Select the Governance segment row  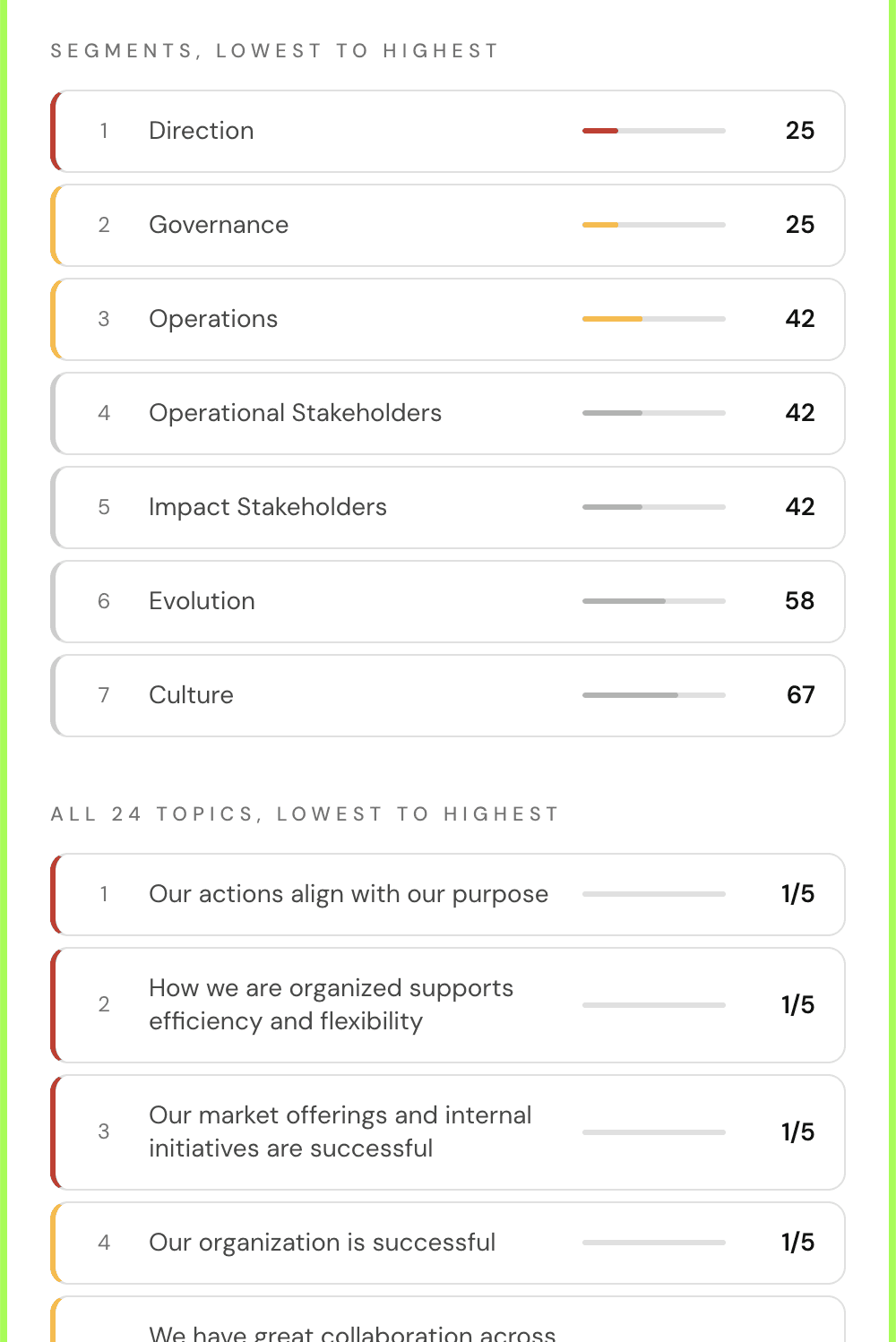coord(448,225)
